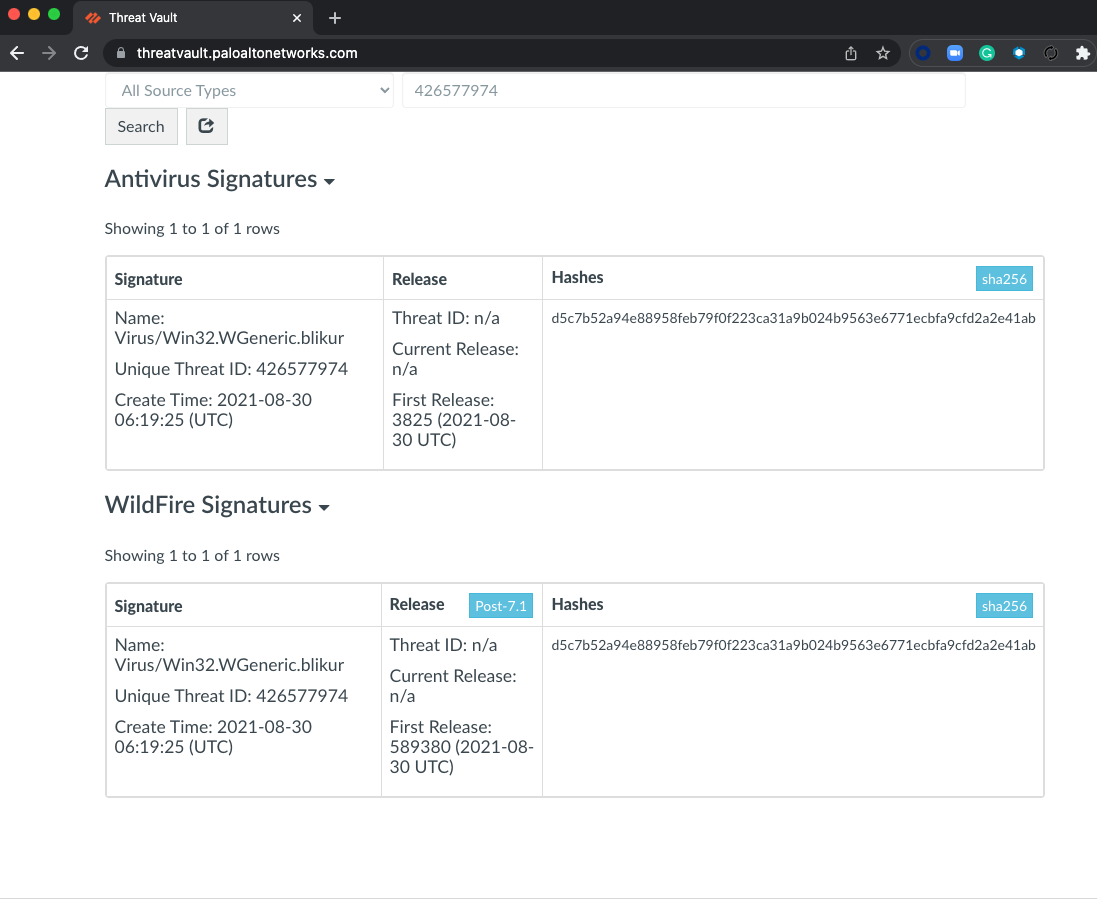Image resolution: width=1097 pixels, height=917 pixels.
Task: Click the browser forward arrow
Action: point(49,53)
